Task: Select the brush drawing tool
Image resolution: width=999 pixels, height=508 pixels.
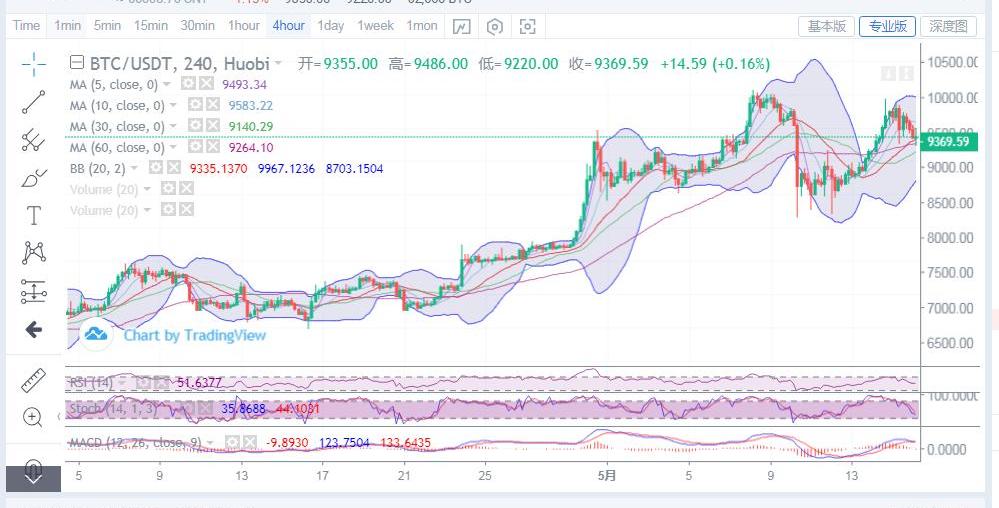Action: 33,178
